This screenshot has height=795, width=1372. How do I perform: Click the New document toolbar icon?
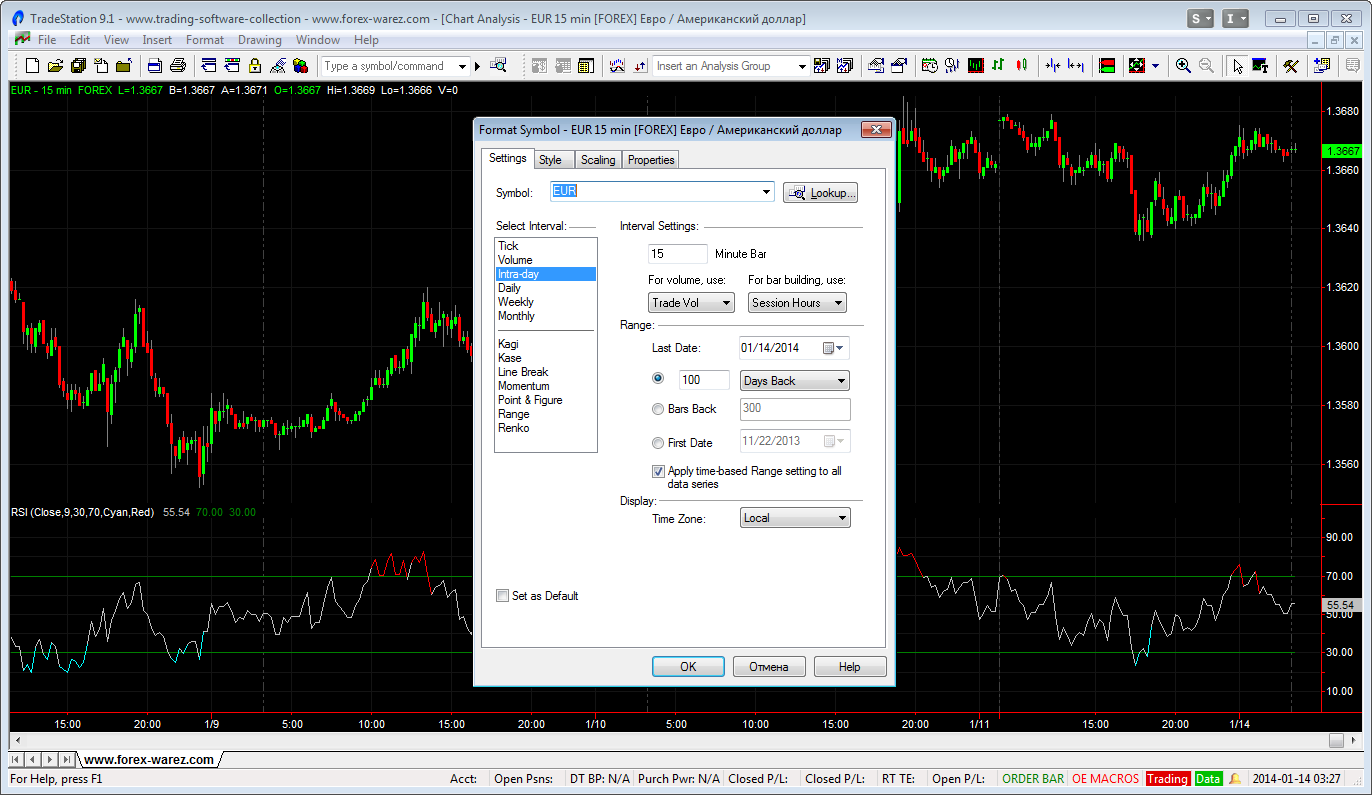pyautogui.click(x=32, y=66)
